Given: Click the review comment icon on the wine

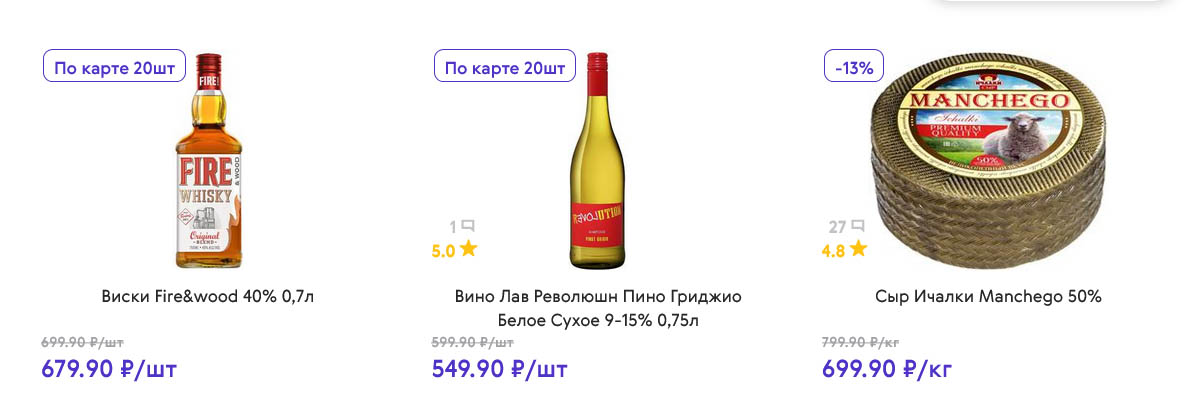Looking at the screenshot, I should [x=468, y=226].
